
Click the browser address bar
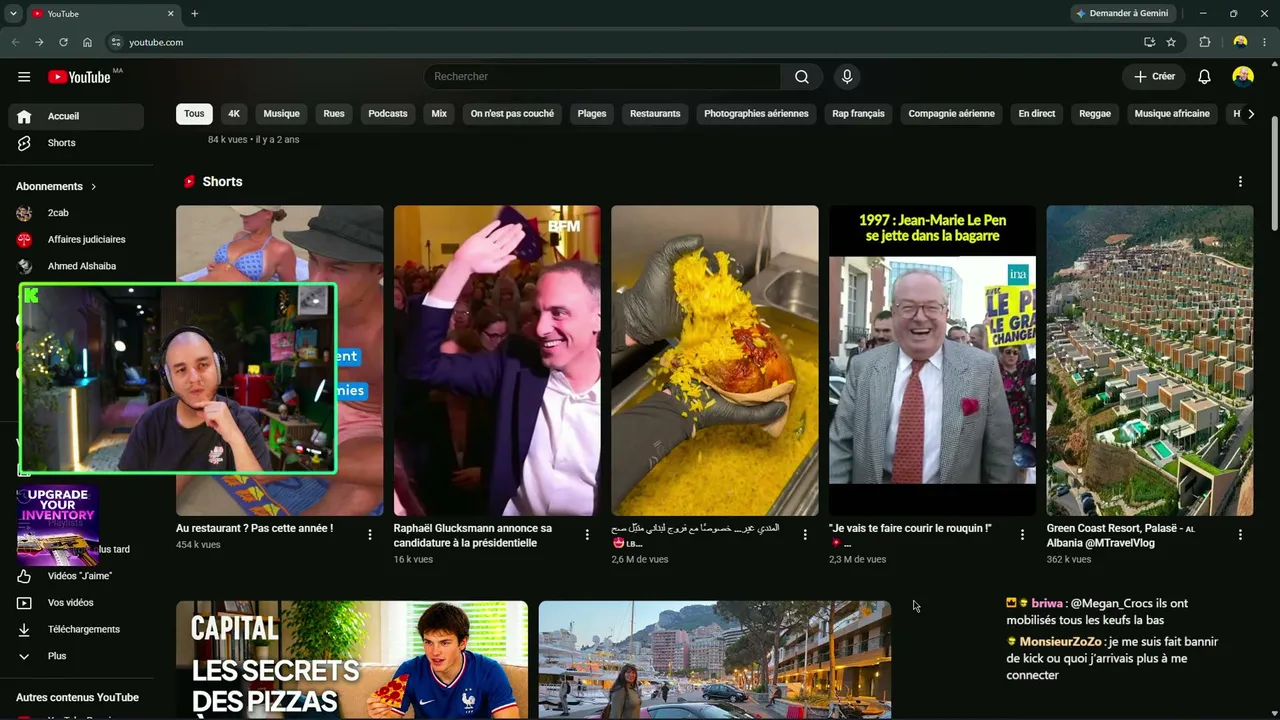coord(630,42)
